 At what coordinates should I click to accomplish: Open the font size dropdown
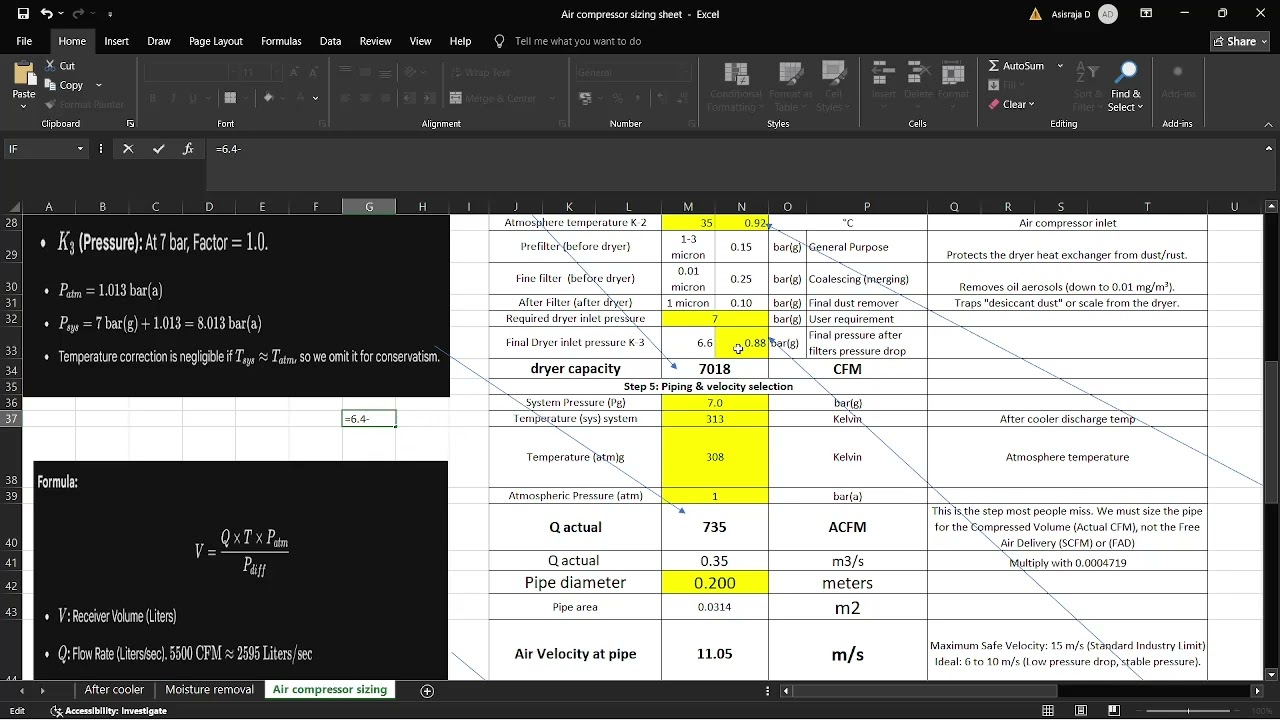(276, 73)
